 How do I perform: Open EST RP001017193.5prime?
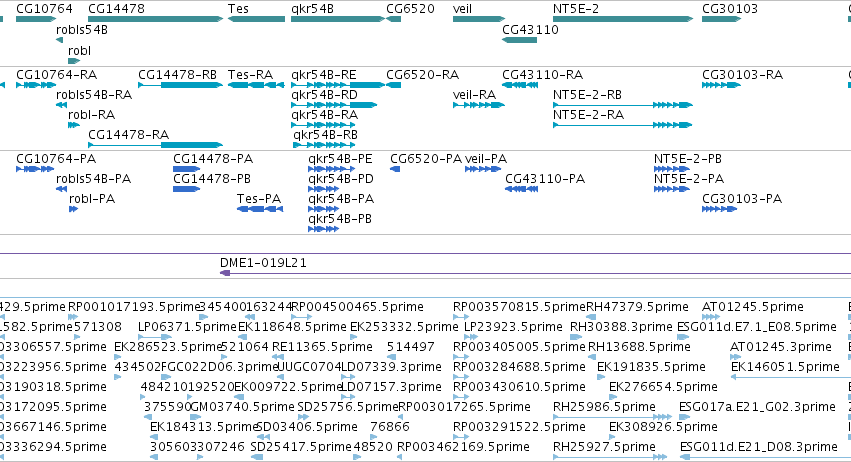[134, 307]
